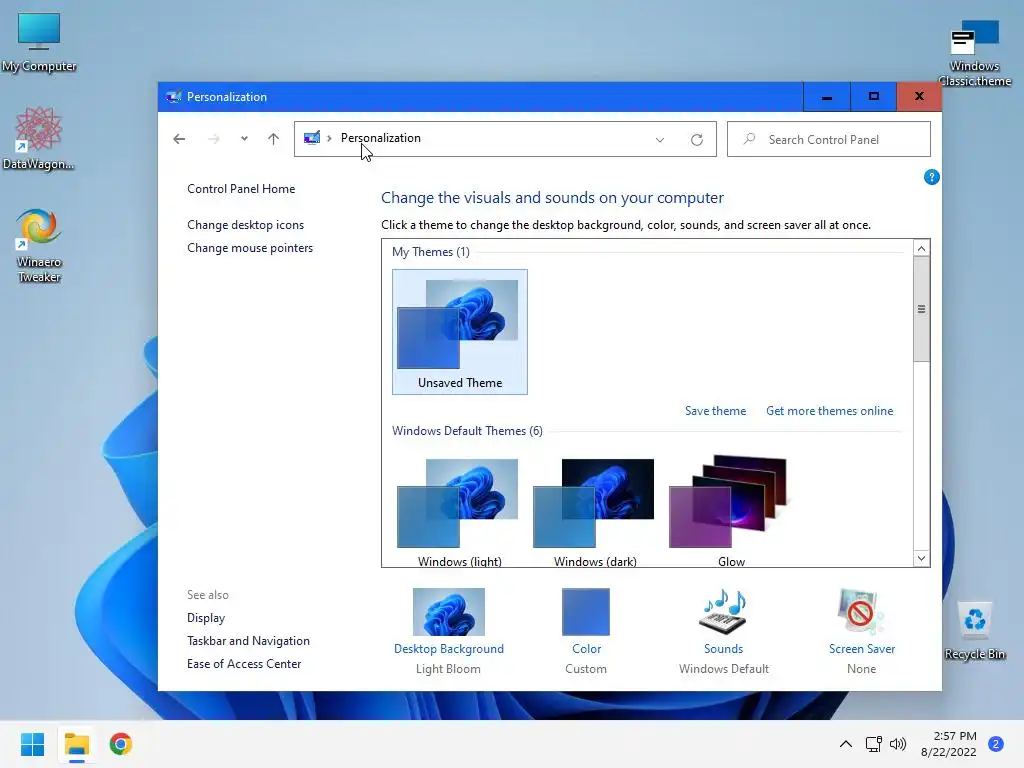Viewport: 1024px width, 768px height.
Task: Click the Search Control Panel field
Action: coord(829,139)
